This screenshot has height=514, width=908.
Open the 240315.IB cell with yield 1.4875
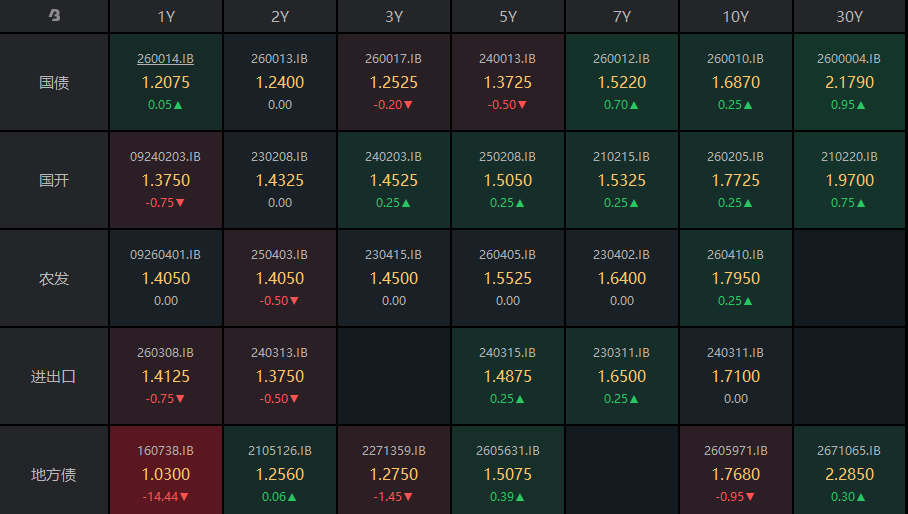click(x=508, y=376)
